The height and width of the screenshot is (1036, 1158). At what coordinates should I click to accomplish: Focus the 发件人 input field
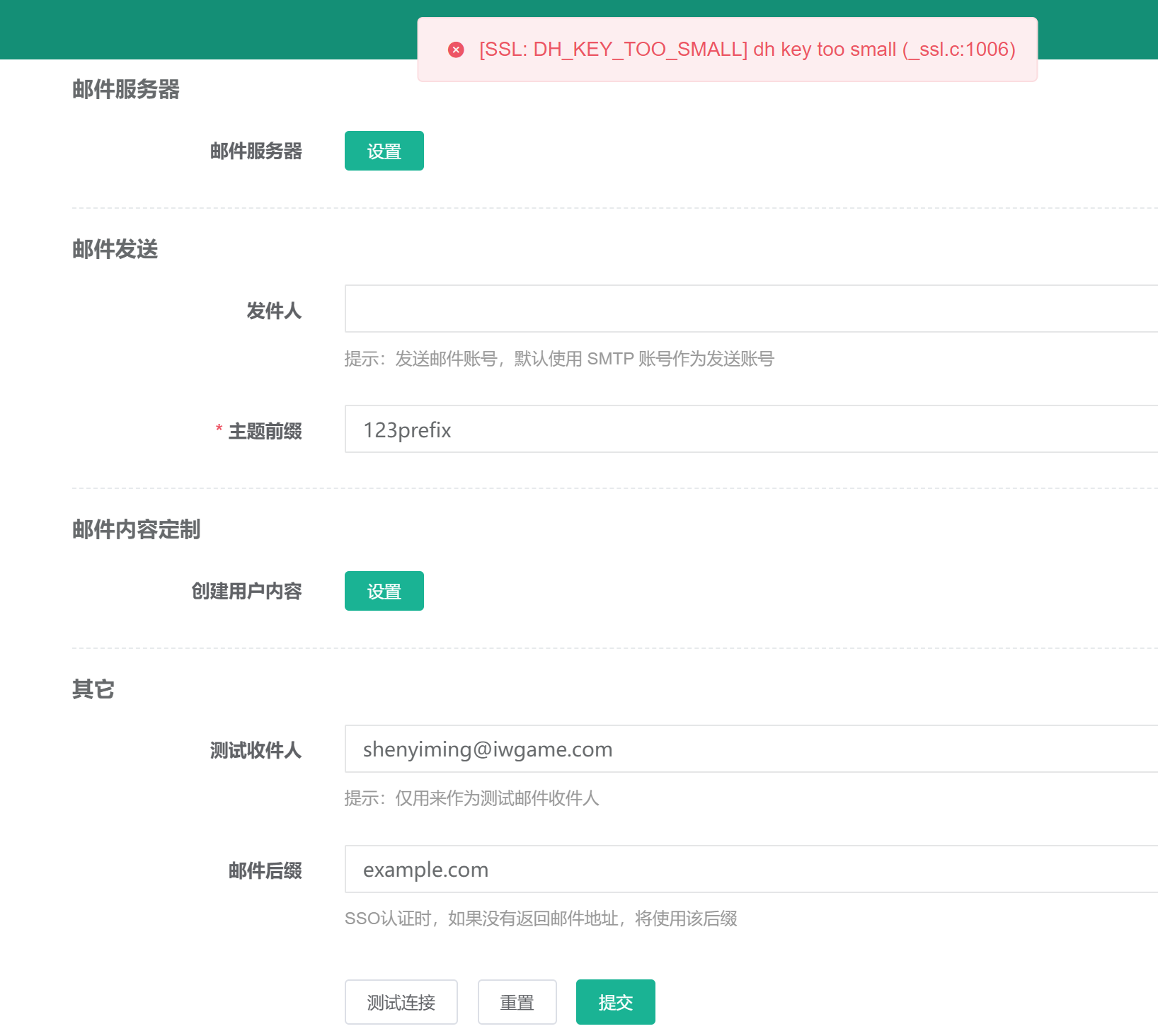coord(750,309)
